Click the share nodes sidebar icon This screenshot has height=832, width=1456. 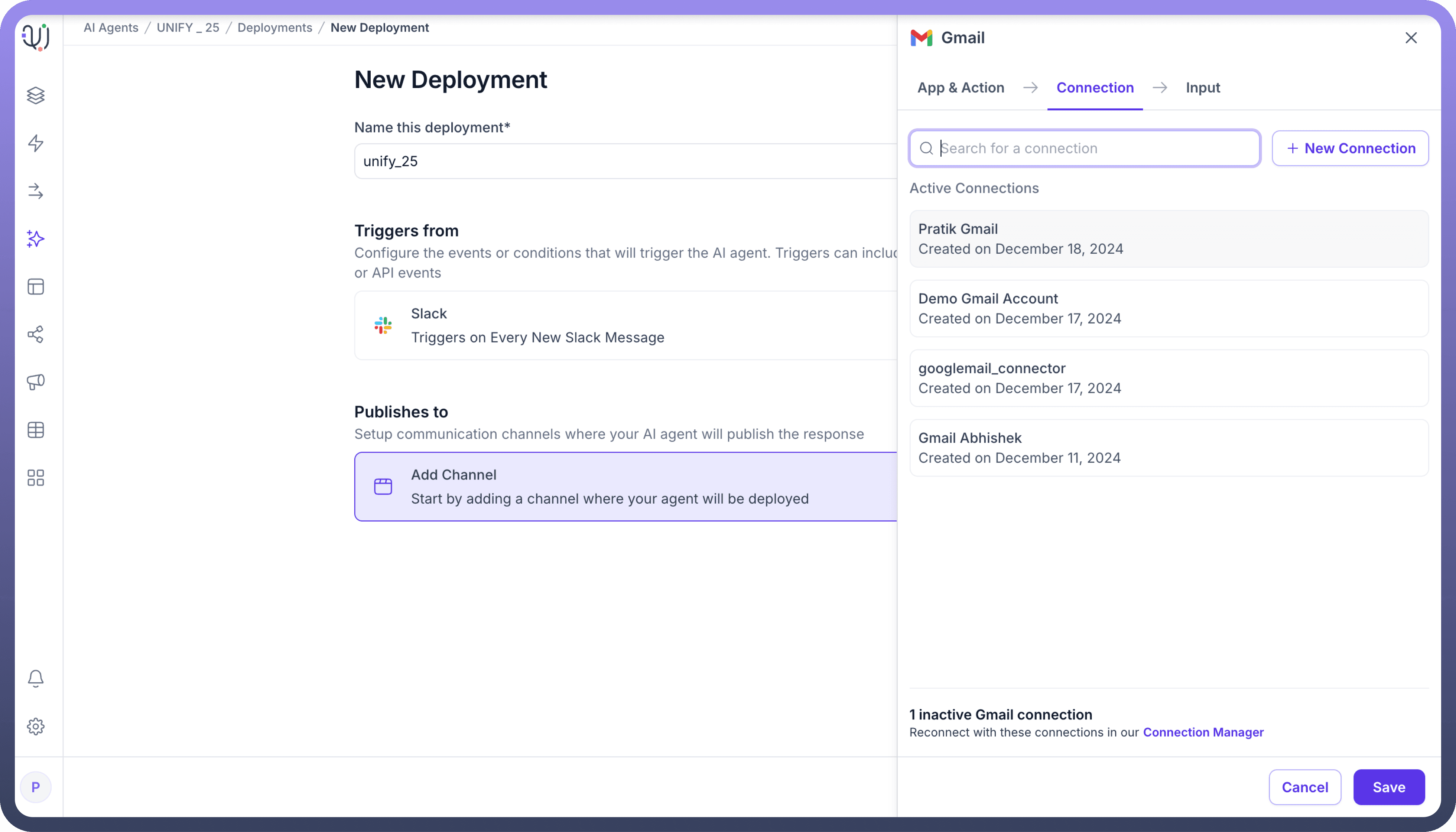coord(35,334)
